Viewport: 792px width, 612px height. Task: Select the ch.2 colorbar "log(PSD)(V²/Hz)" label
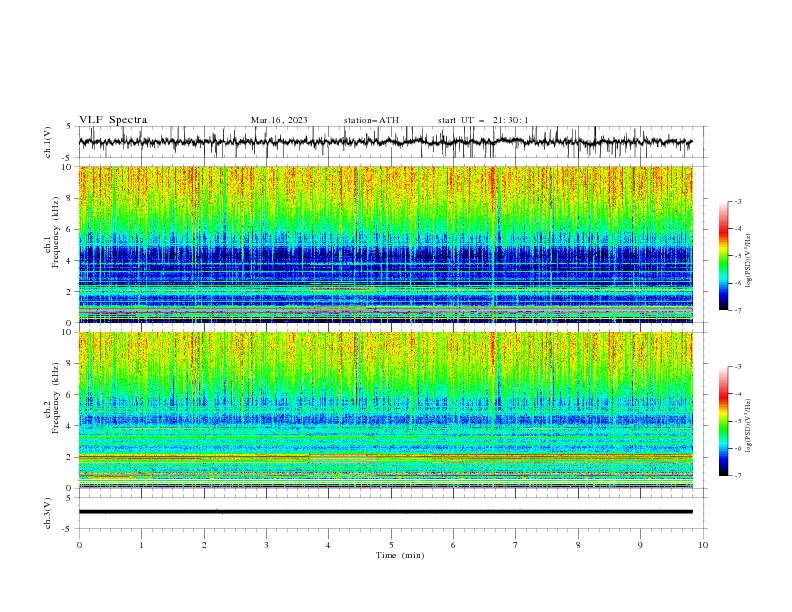tap(748, 425)
